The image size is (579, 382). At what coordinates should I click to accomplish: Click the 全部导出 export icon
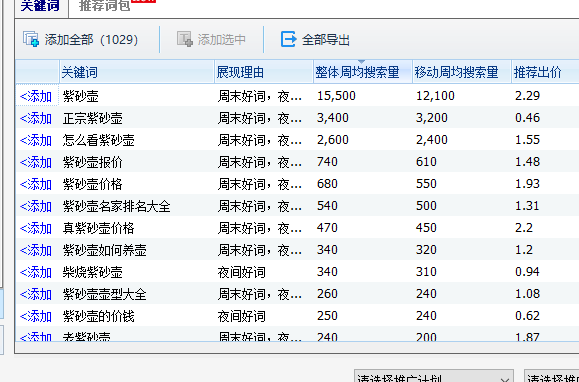click(x=288, y=39)
